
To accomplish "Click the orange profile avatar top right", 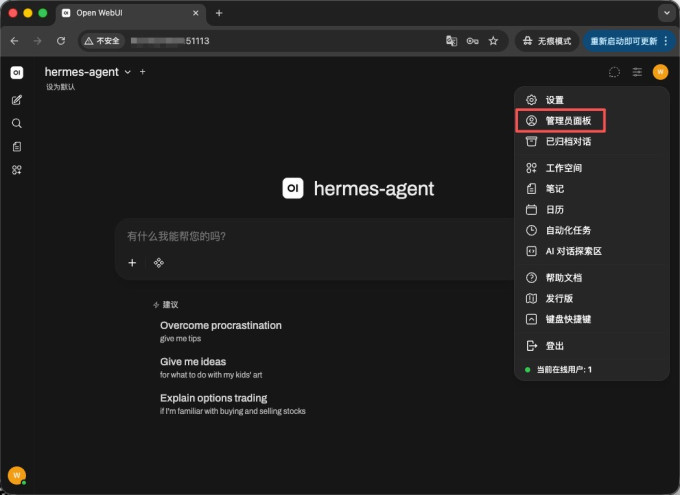I will click(660, 72).
